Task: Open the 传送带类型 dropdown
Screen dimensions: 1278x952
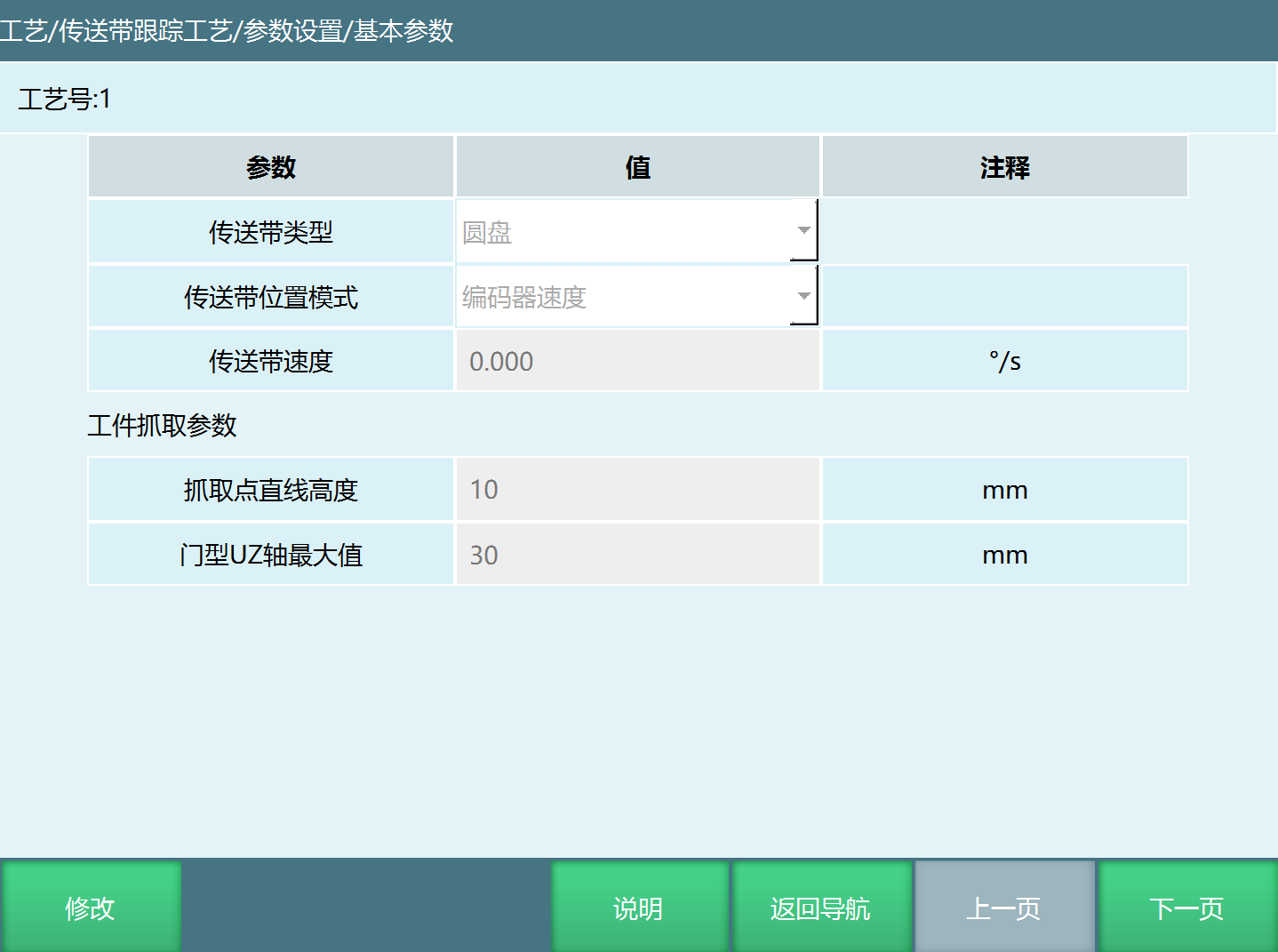Action: click(636, 230)
